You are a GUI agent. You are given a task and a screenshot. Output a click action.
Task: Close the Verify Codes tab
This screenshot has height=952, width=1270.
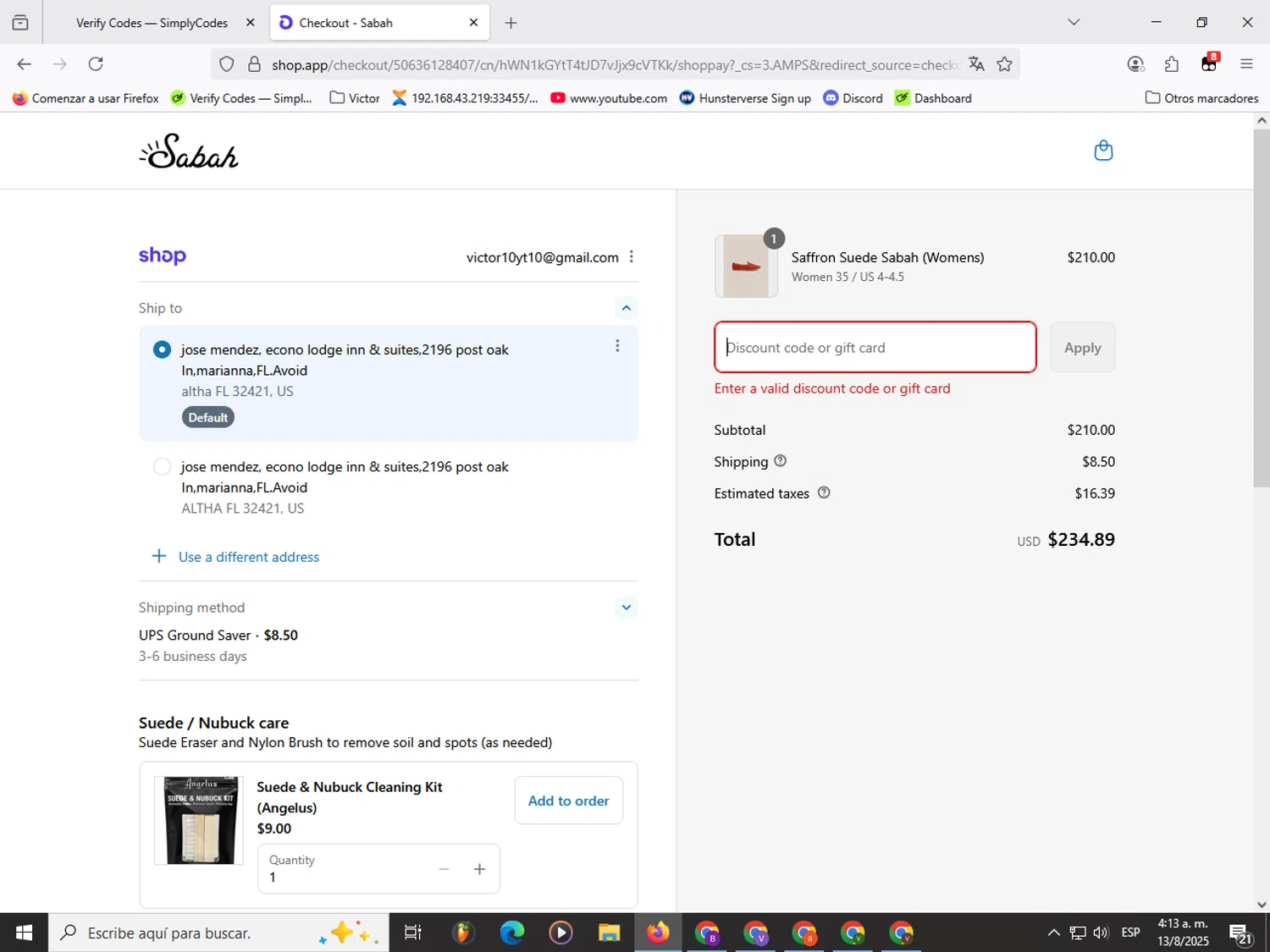pyautogui.click(x=250, y=23)
